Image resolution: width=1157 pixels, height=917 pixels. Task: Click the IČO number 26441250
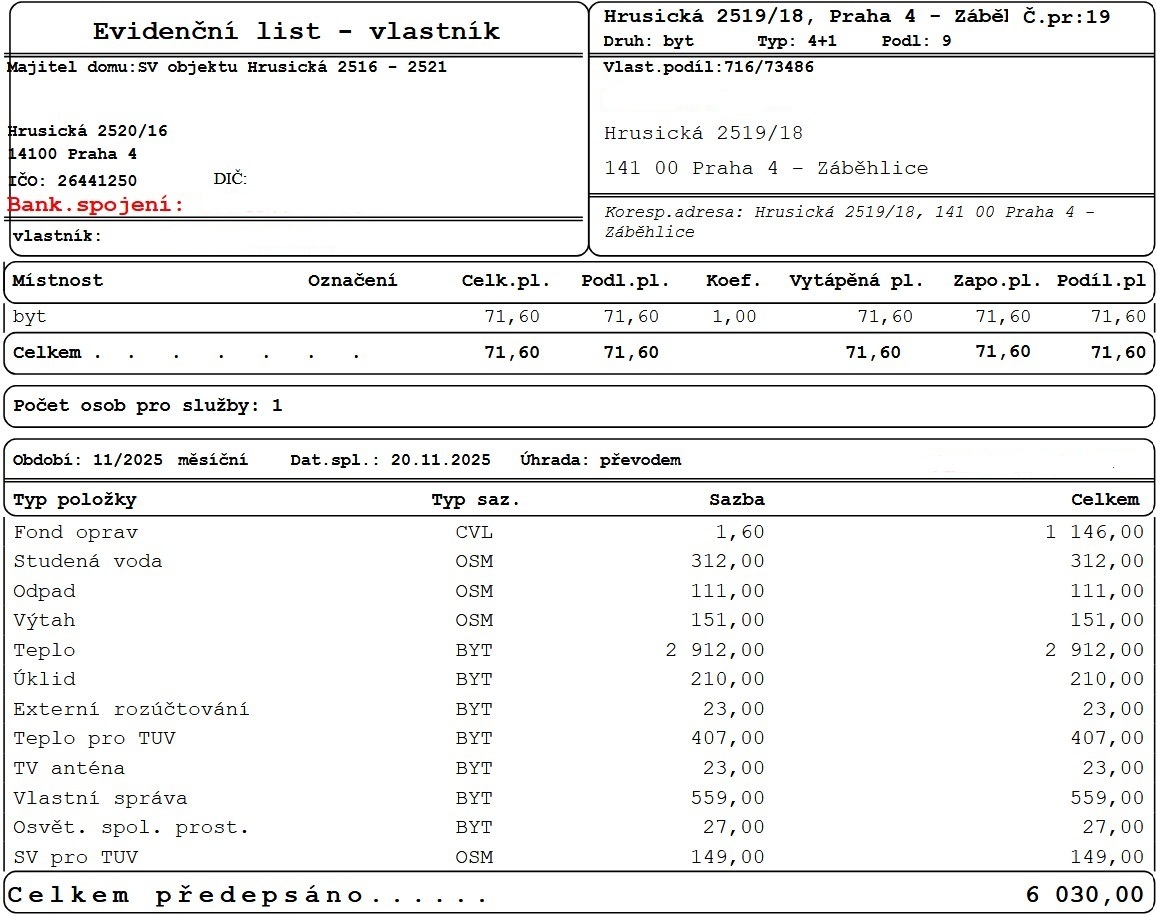[97, 181]
